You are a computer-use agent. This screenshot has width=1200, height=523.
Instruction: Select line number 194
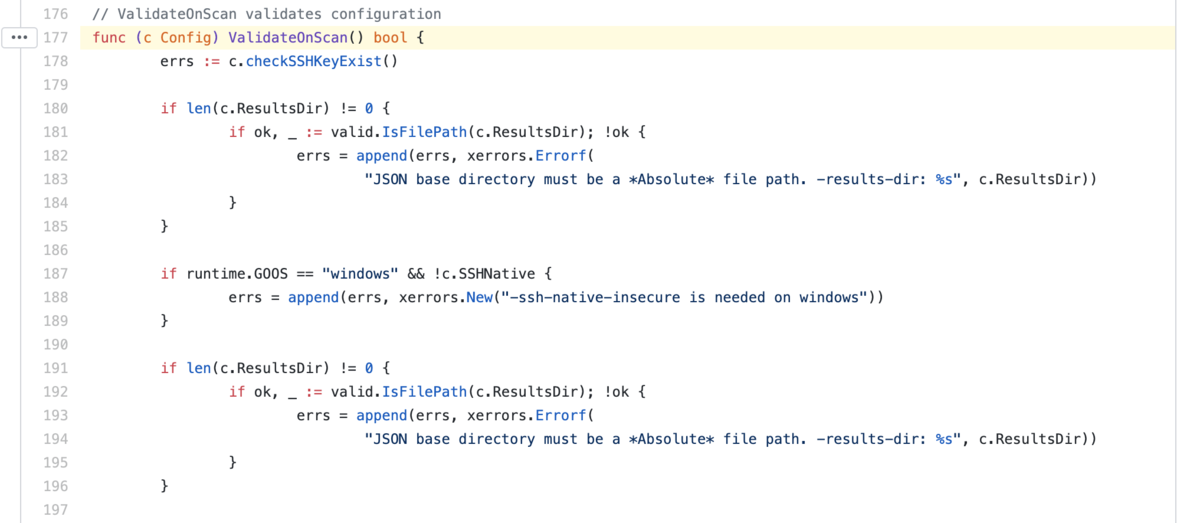56,439
